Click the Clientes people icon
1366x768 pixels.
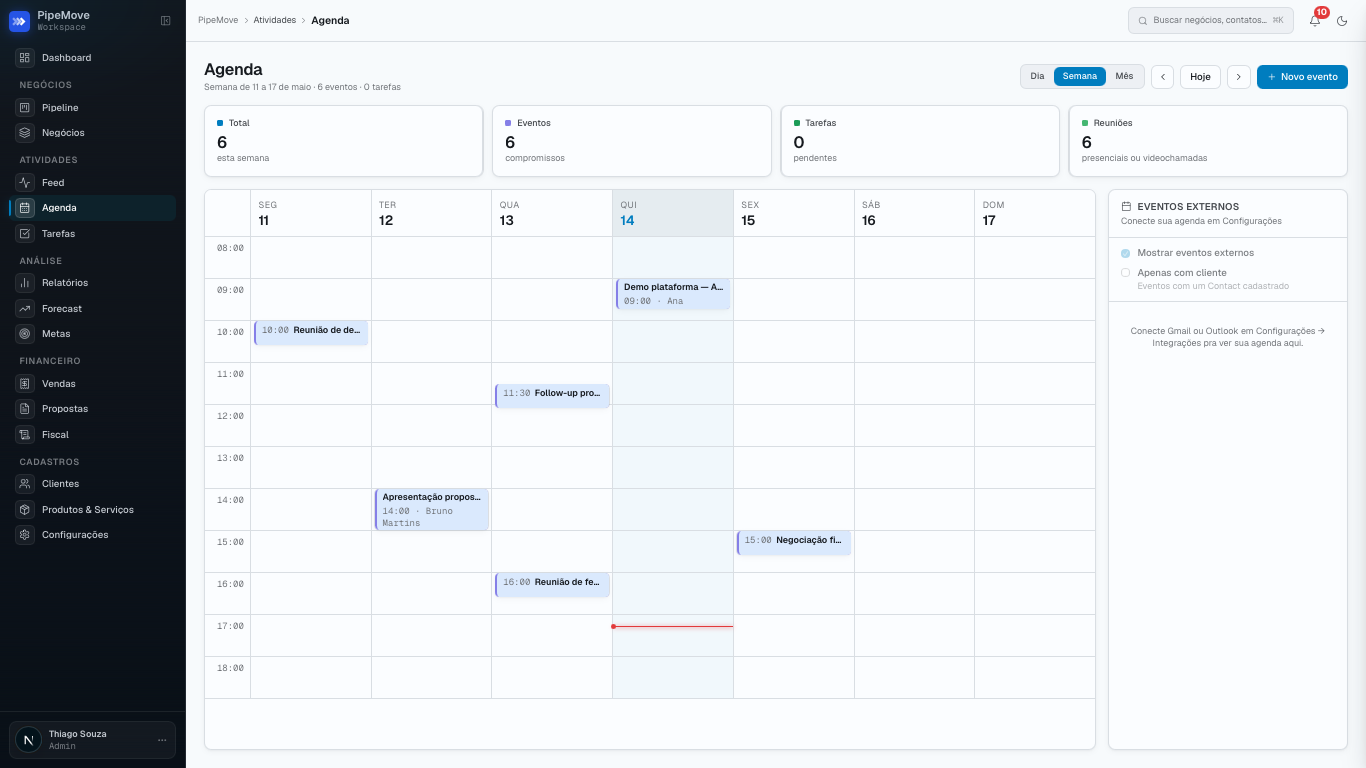[25, 484]
